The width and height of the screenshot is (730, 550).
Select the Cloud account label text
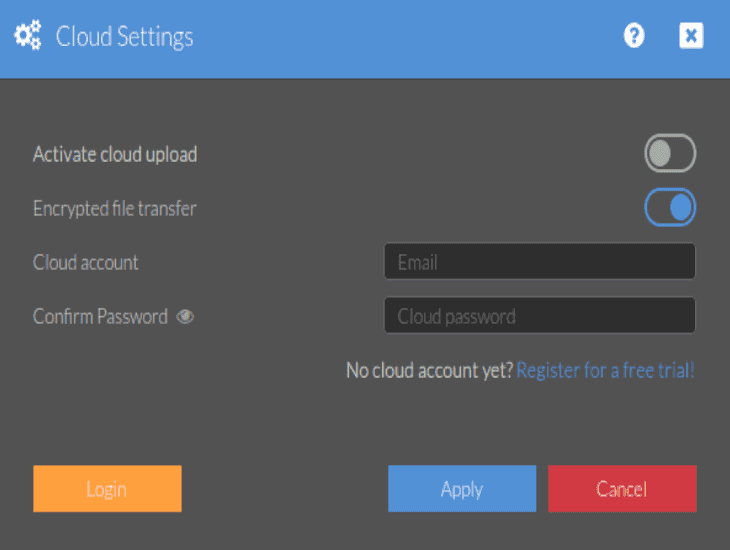[x=86, y=263]
